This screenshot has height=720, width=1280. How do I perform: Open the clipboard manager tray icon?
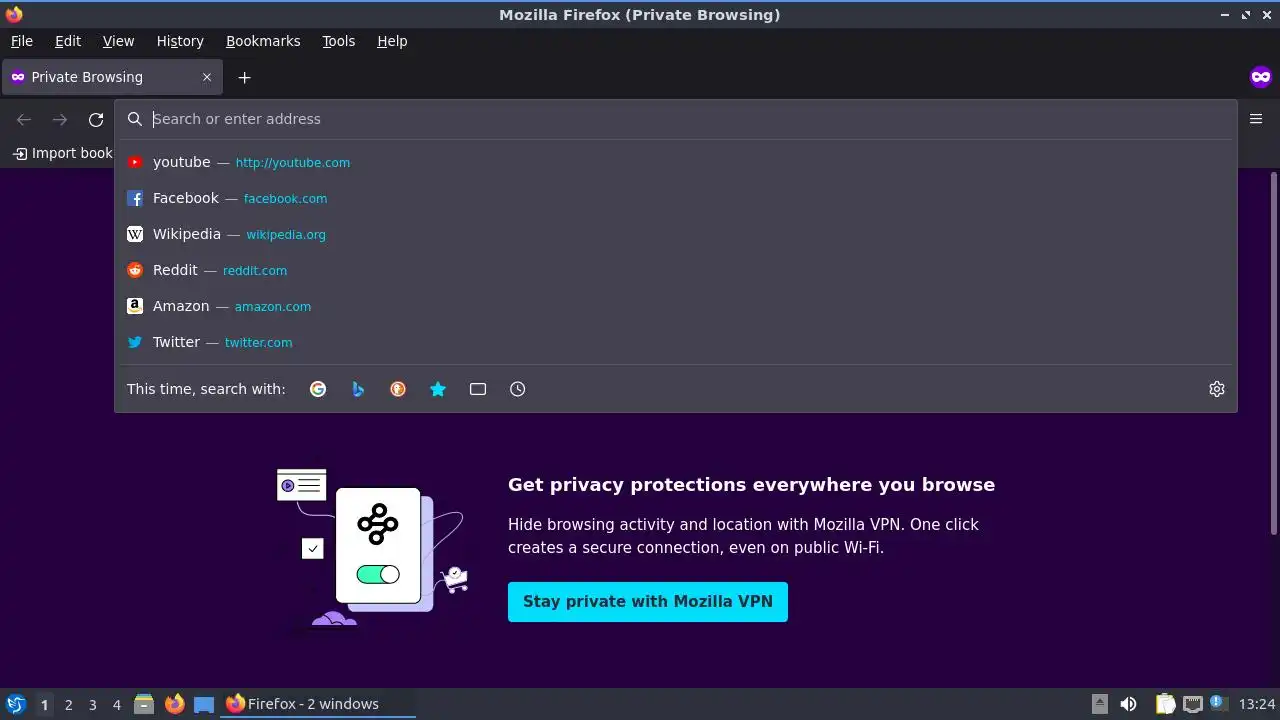[x=1165, y=704]
